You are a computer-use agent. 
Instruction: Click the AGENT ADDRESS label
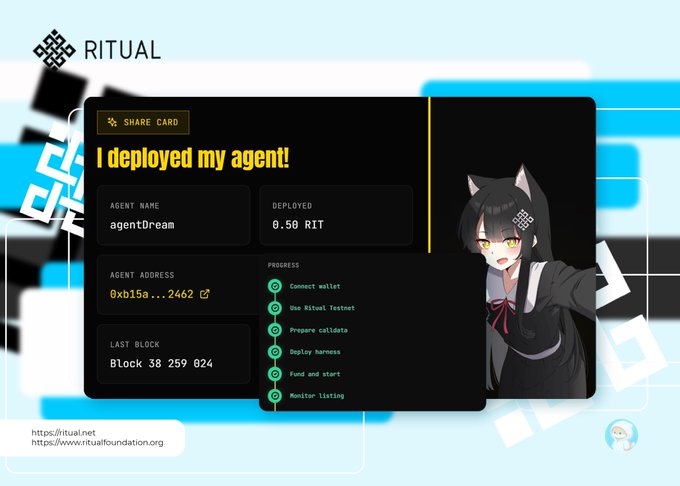tap(142, 275)
